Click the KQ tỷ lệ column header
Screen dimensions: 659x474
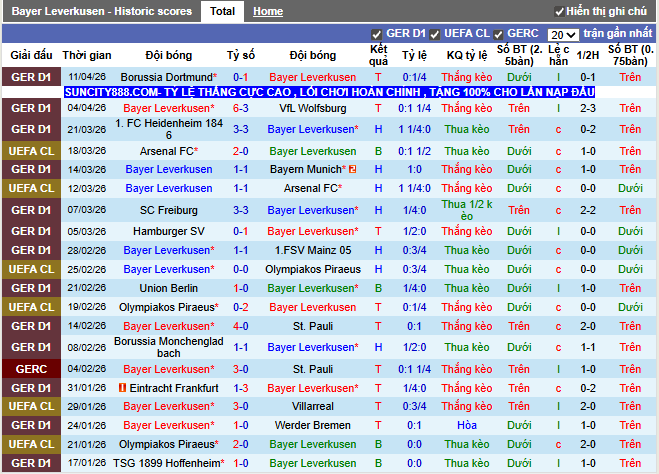(468, 55)
